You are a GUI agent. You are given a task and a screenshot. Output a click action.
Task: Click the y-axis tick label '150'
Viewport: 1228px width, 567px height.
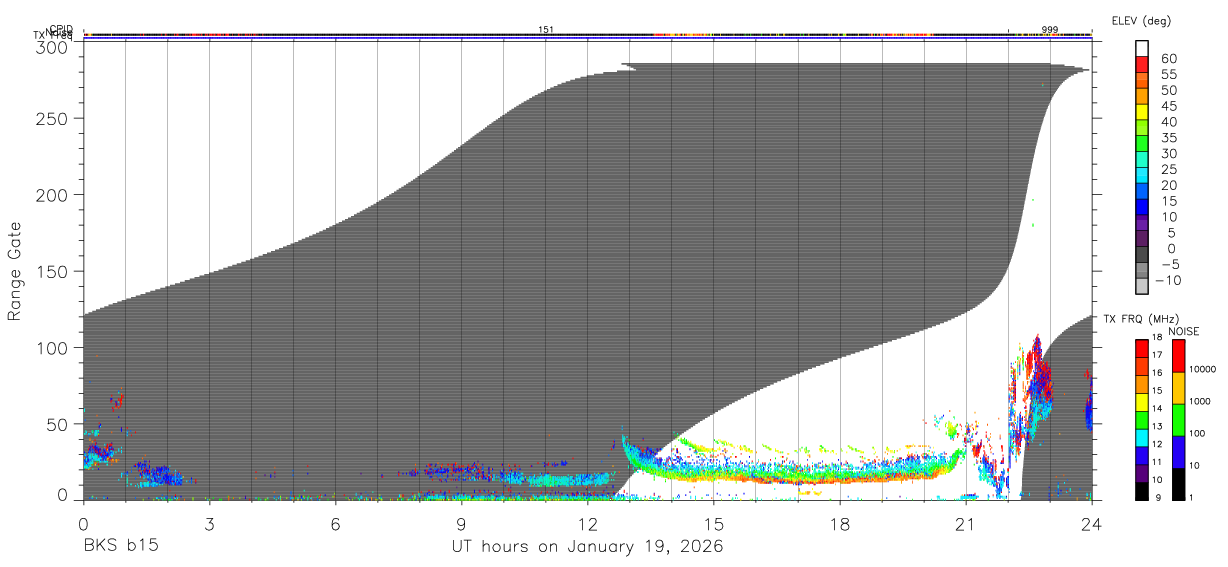point(53,271)
